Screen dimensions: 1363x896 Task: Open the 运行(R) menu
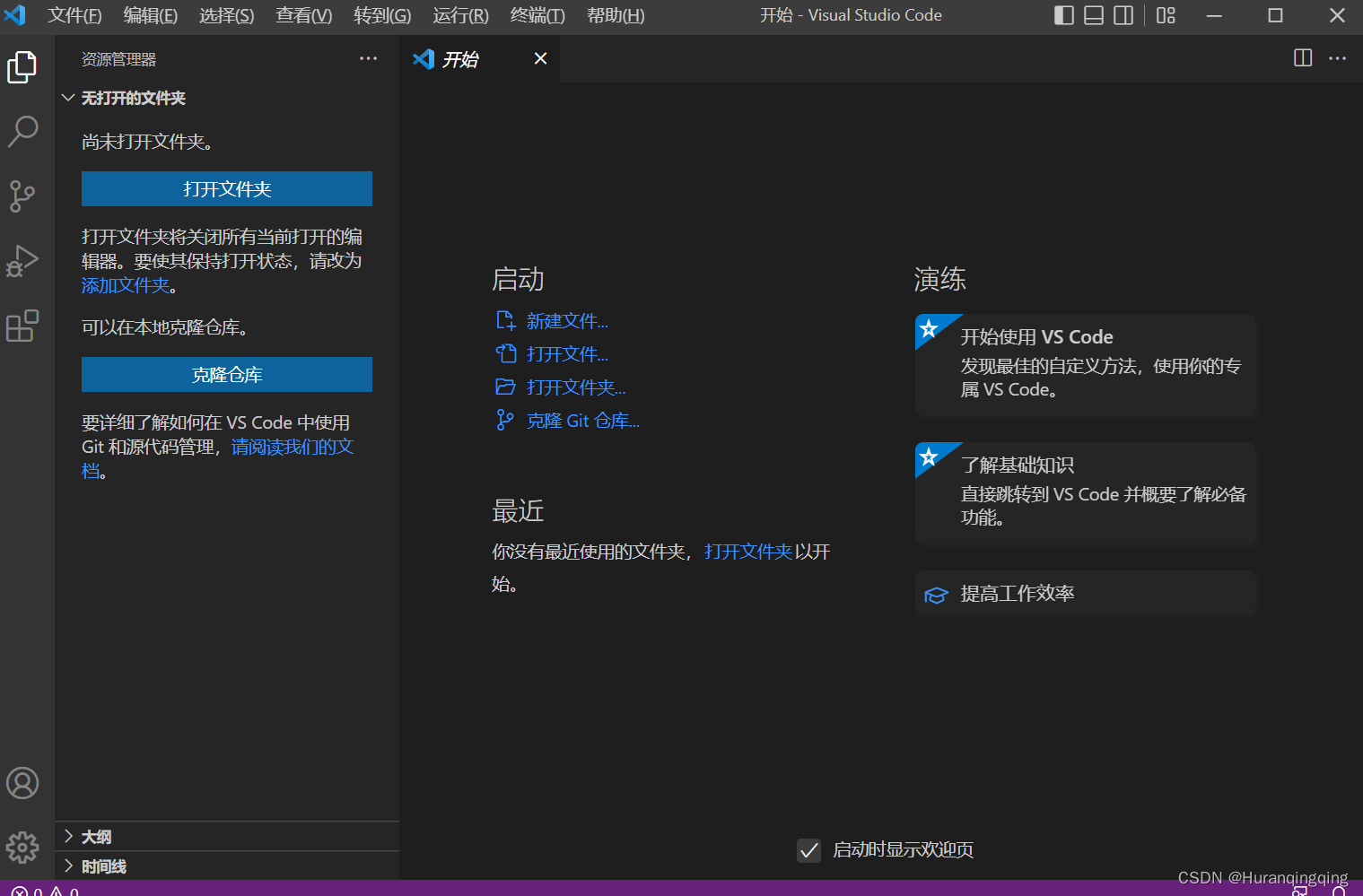460,15
